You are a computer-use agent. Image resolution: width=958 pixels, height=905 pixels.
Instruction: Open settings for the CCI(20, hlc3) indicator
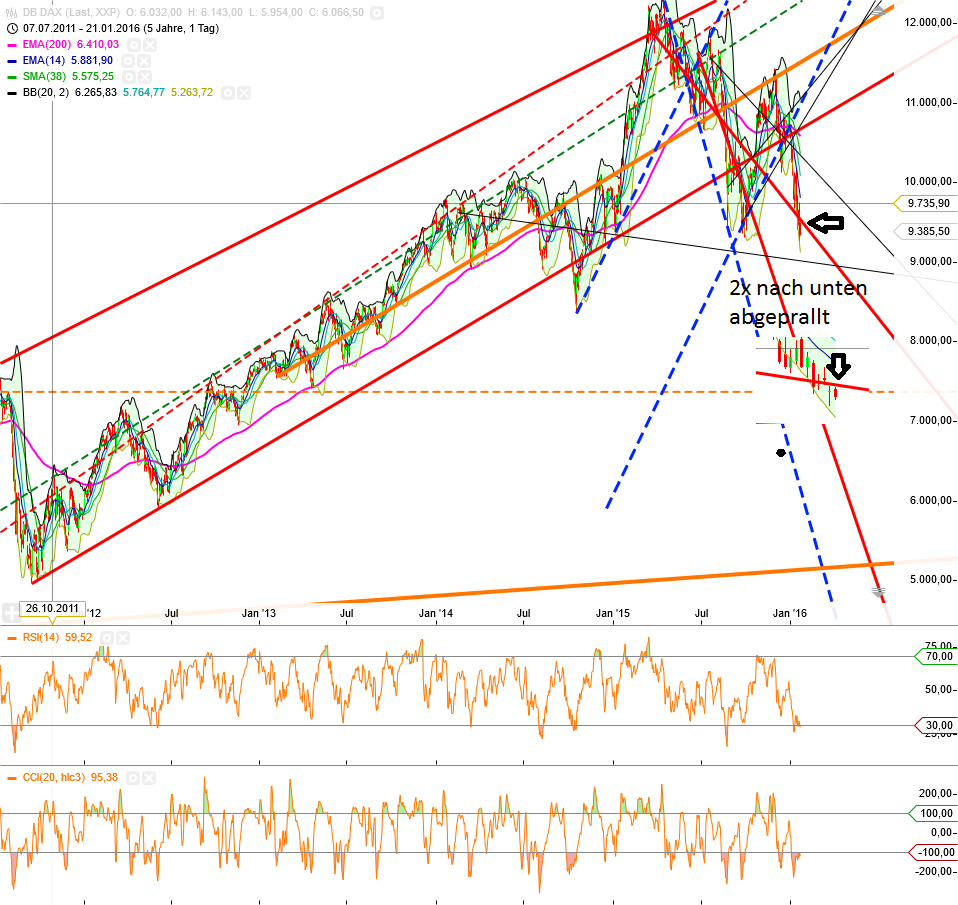(x=132, y=778)
